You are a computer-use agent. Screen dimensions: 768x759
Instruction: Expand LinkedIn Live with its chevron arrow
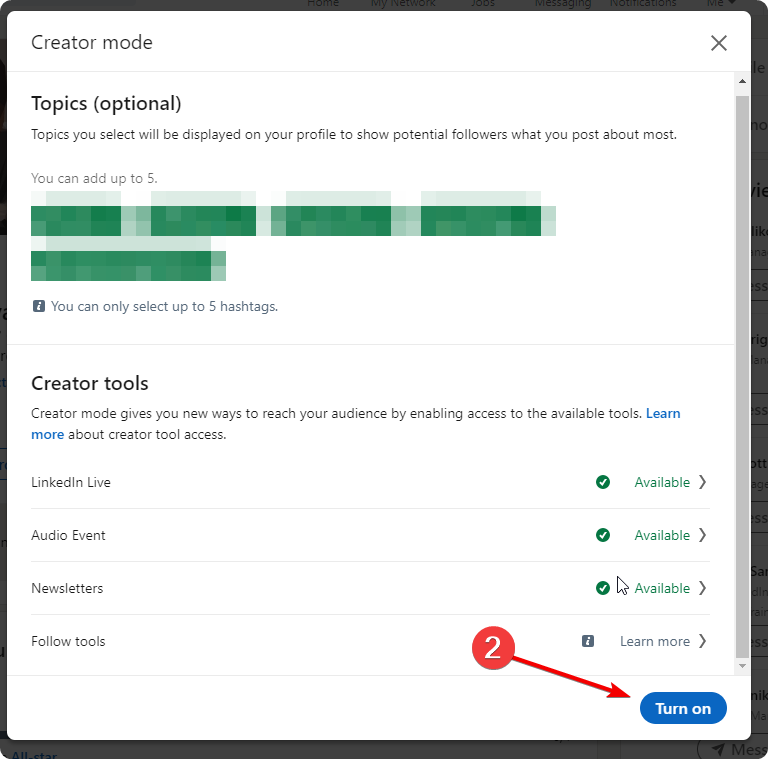702,482
